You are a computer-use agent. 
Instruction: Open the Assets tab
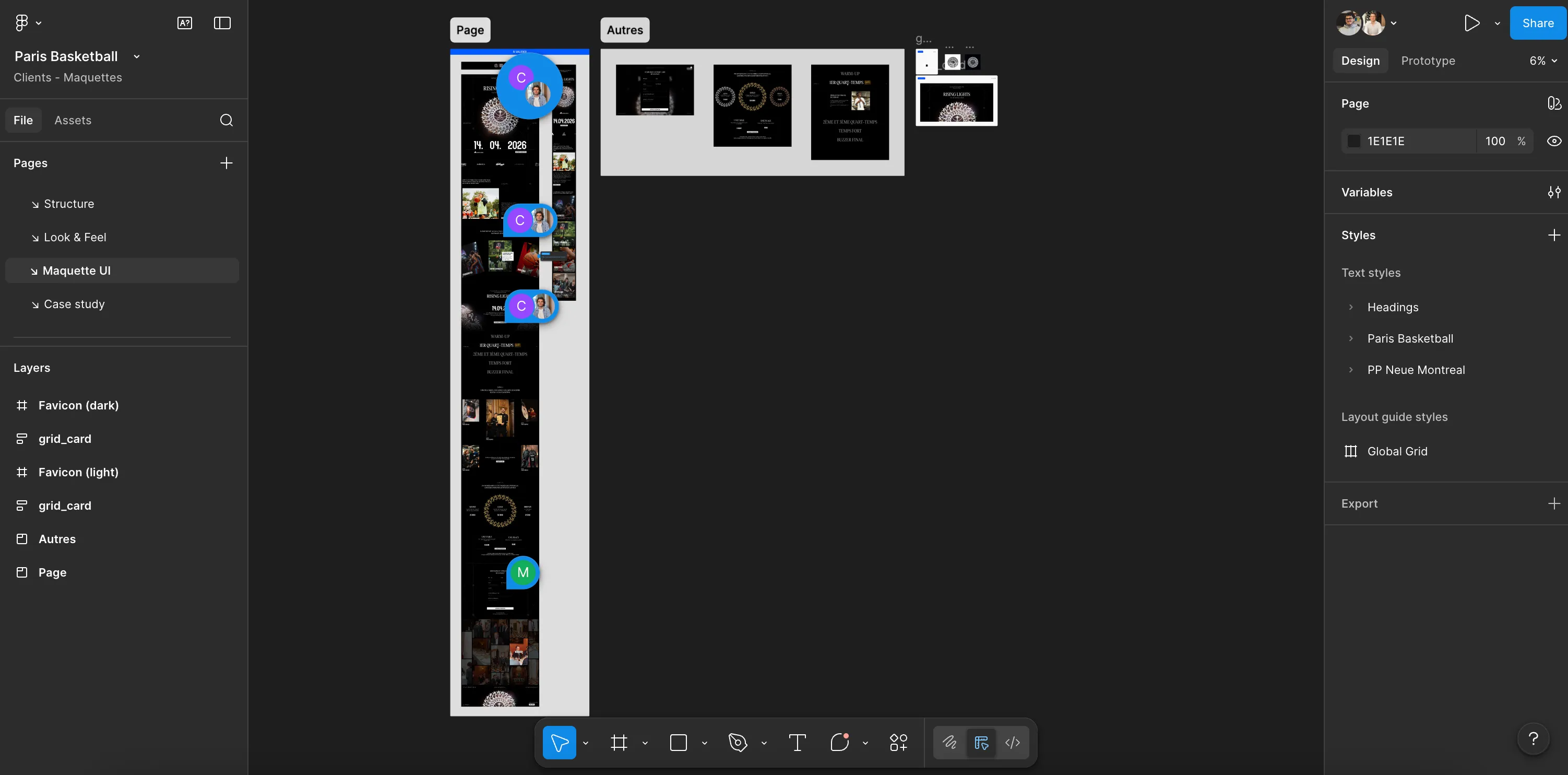73,120
